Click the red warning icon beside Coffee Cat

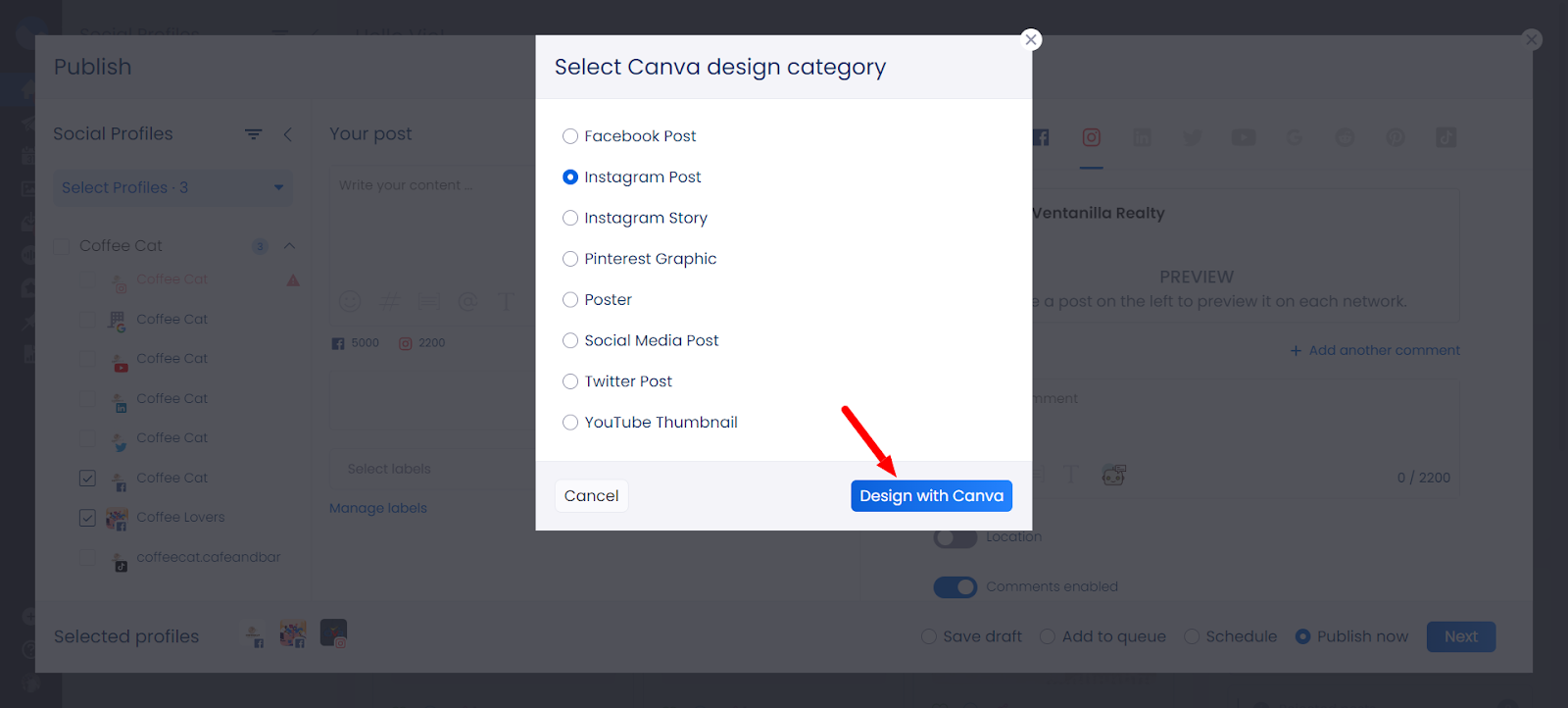point(293,280)
